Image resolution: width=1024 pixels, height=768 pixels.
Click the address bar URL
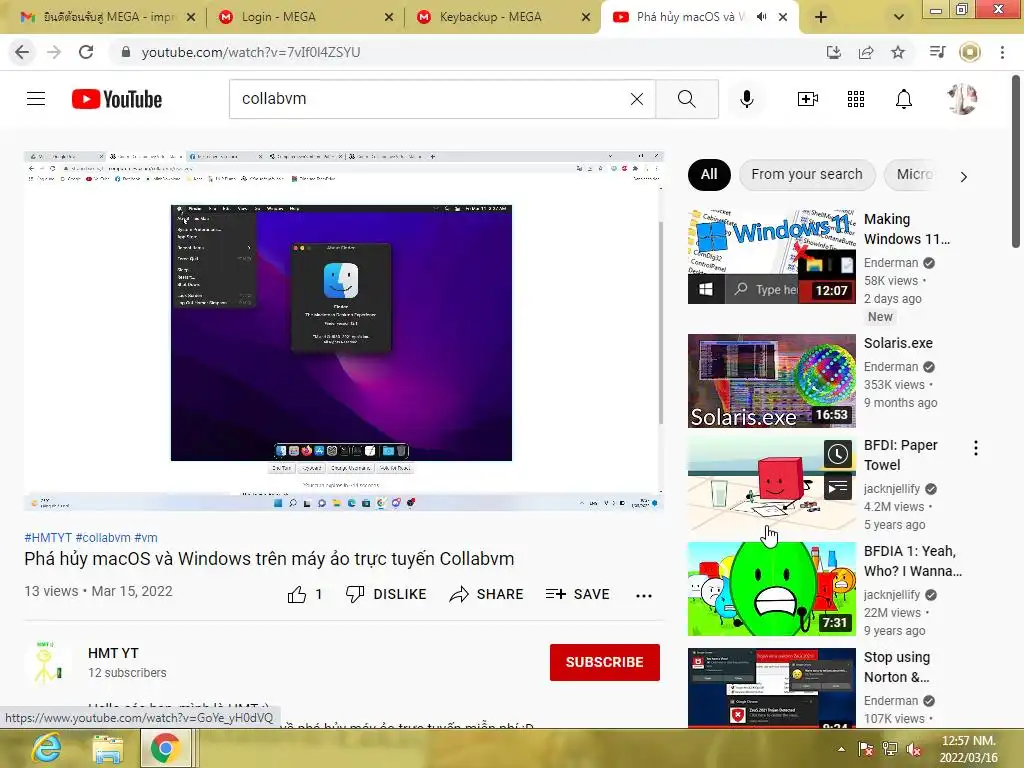[x=251, y=52]
